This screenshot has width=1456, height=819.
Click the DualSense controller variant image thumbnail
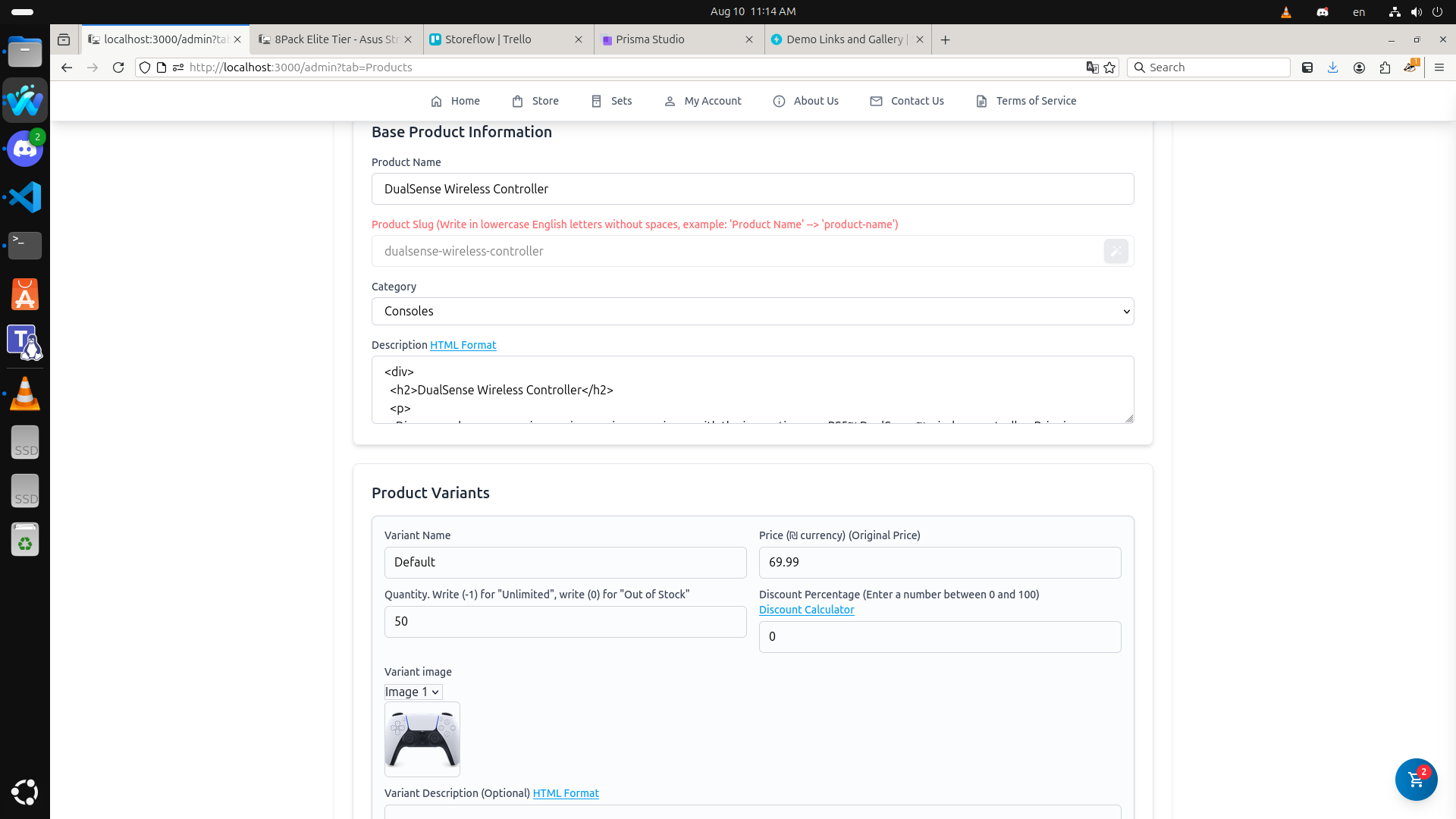point(422,739)
